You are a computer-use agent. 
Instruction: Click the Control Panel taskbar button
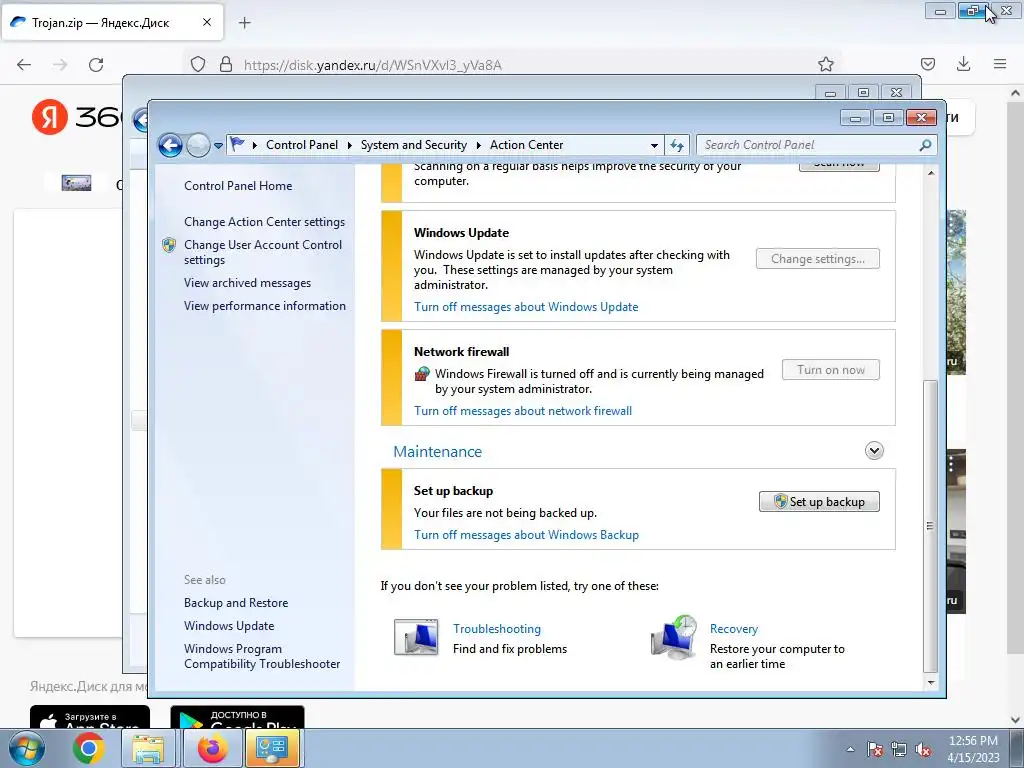(272, 748)
